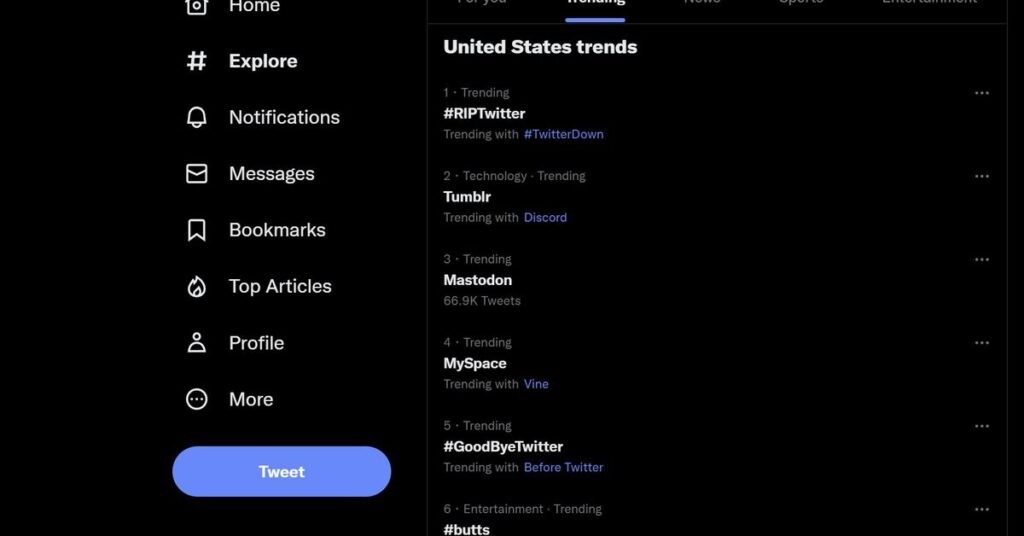The image size is (1024, 536).
Task: Show more options for MySpace trend
Action: (x=982, y=343)
